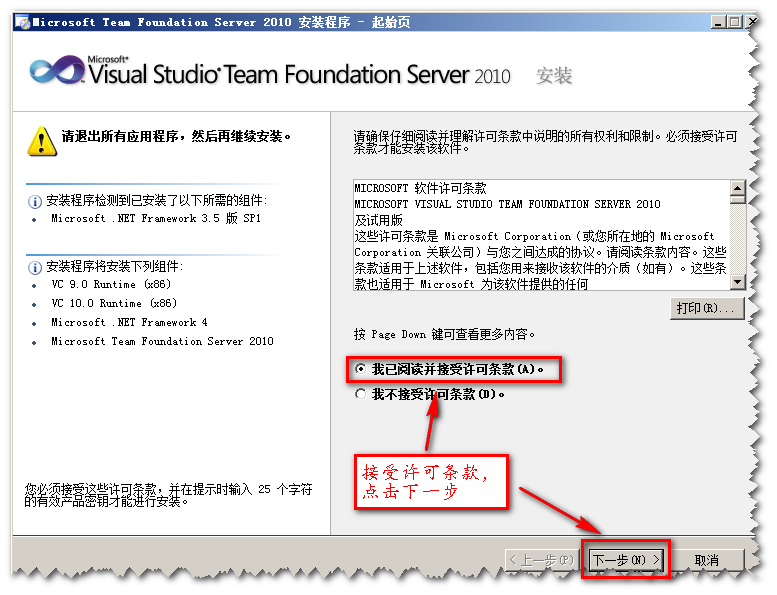The width and height of the screenshot is (777, 595).
Task: Click the product key note mentioning 25 个字符
Action: pos(168,495)
